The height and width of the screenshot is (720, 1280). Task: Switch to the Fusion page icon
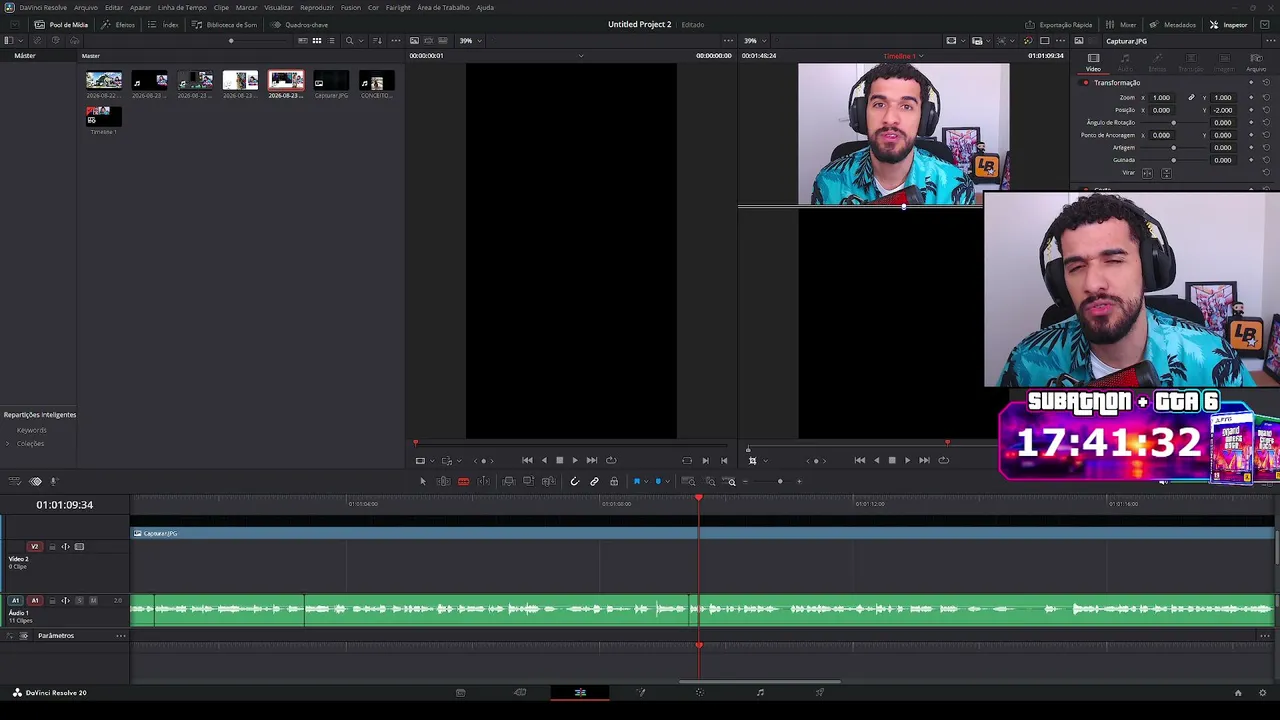[641, 692]
